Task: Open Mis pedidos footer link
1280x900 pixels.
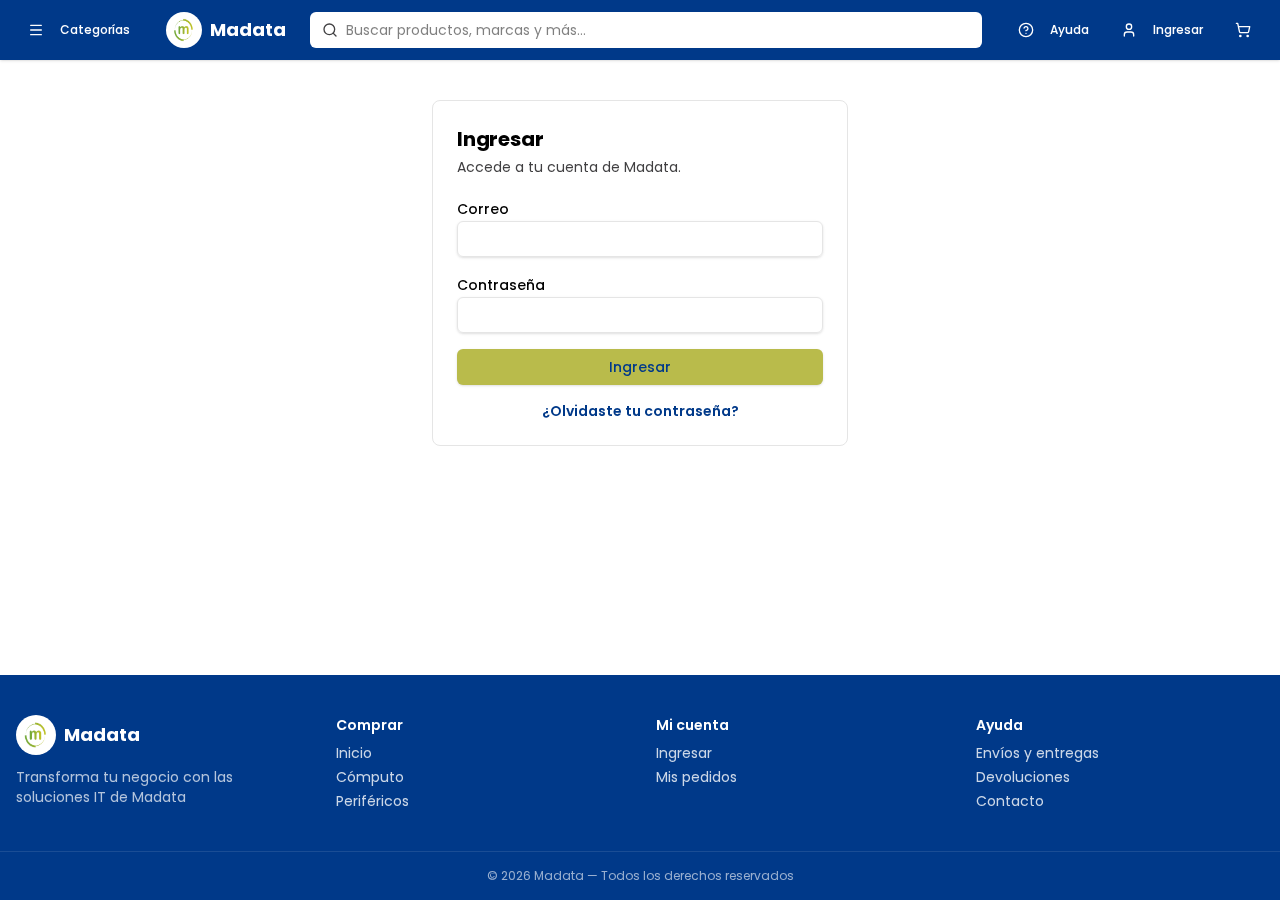Action: (x=696, y=777)
